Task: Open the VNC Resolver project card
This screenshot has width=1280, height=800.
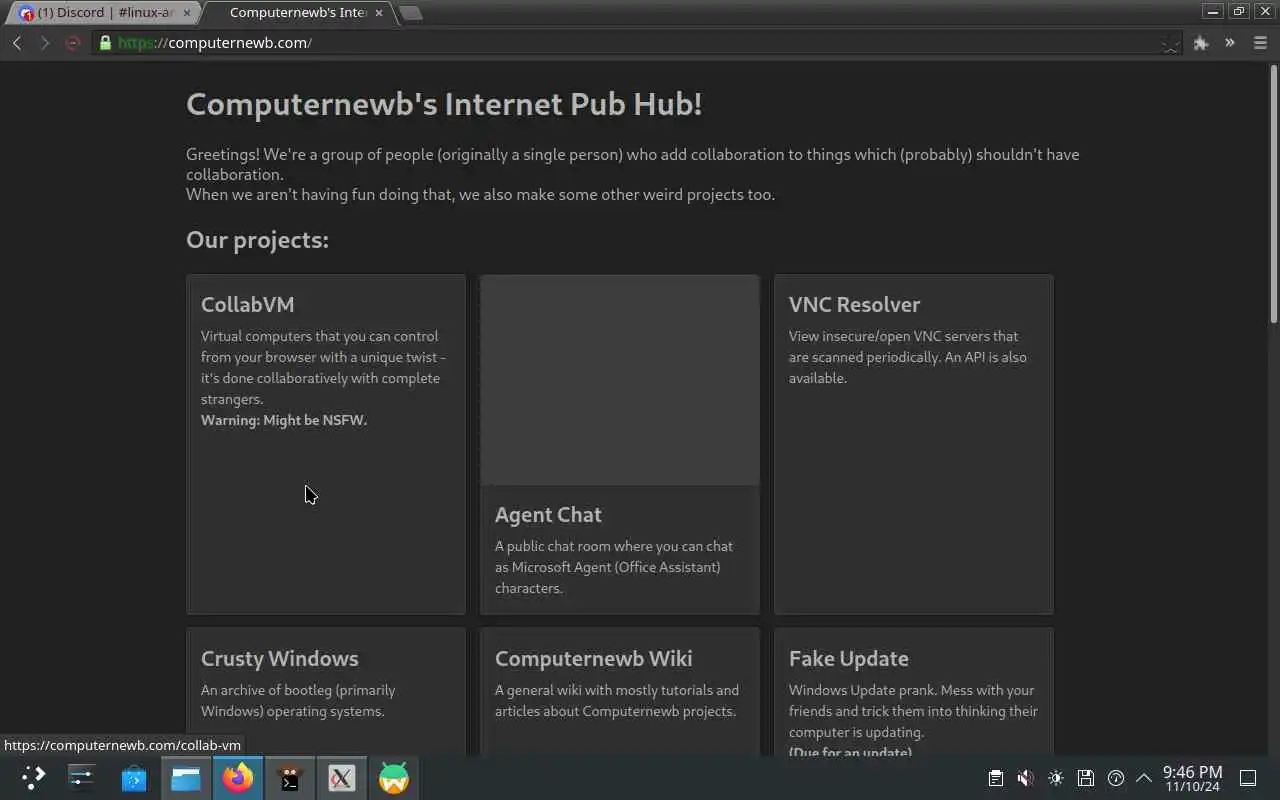Action: click(x=913, y=444)
